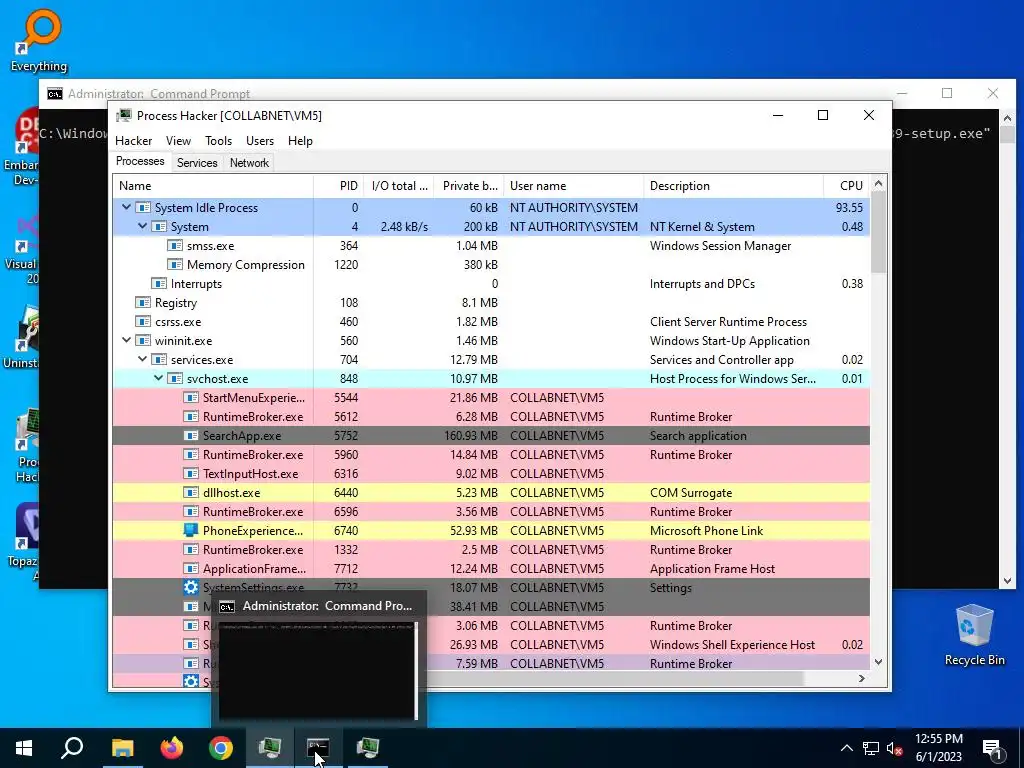Select the Processes tab

coord(140,161)
